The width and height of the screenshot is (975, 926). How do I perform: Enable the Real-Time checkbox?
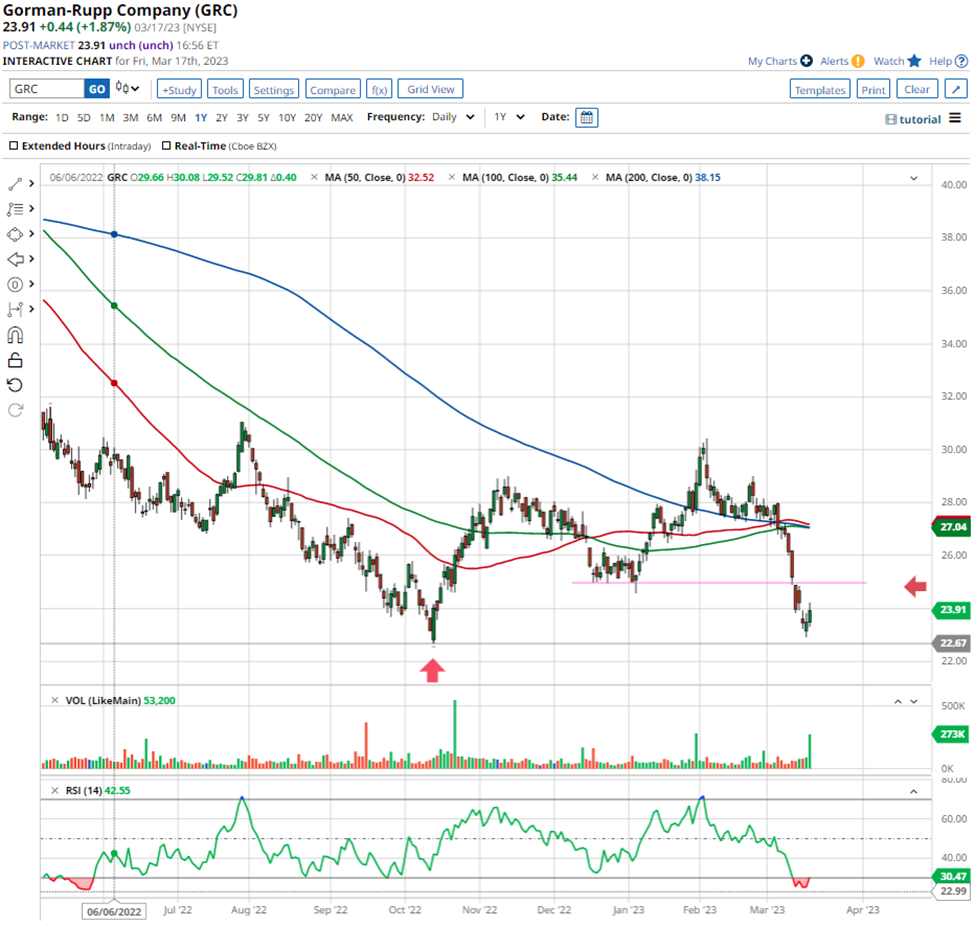click(166, 146)
